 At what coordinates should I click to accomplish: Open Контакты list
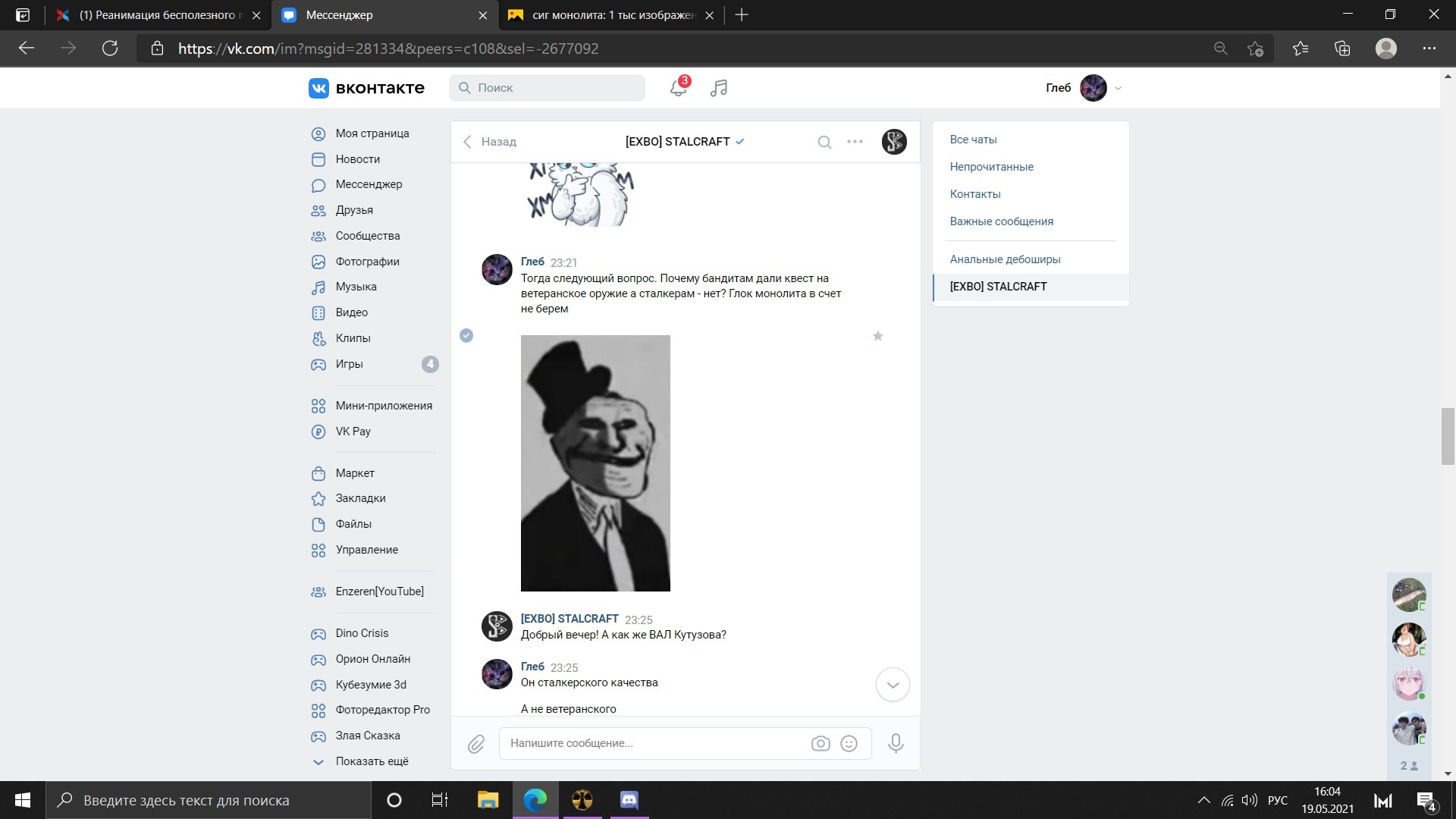point(975,194)
